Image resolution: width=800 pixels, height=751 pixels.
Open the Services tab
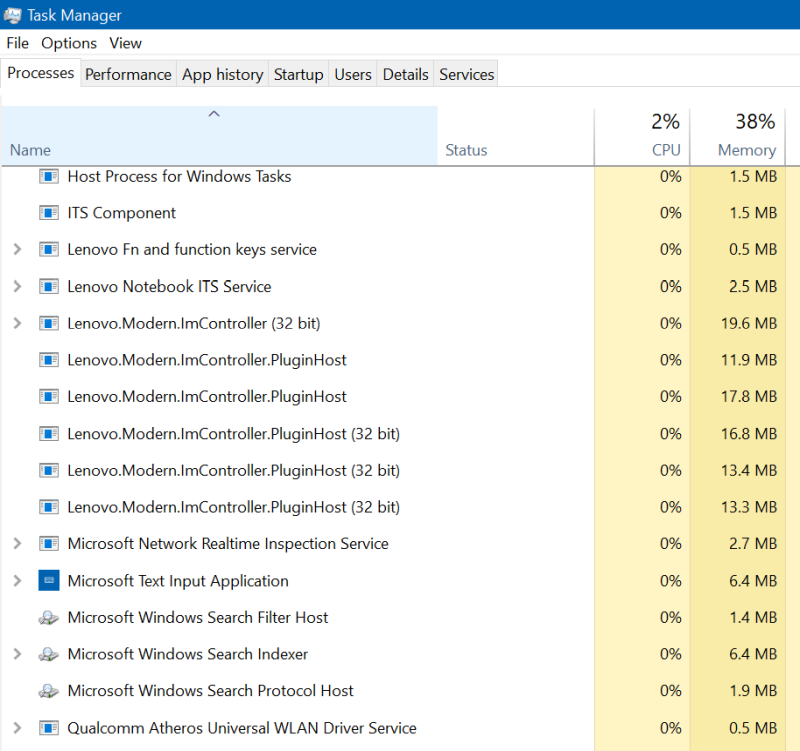pos(466,74)
